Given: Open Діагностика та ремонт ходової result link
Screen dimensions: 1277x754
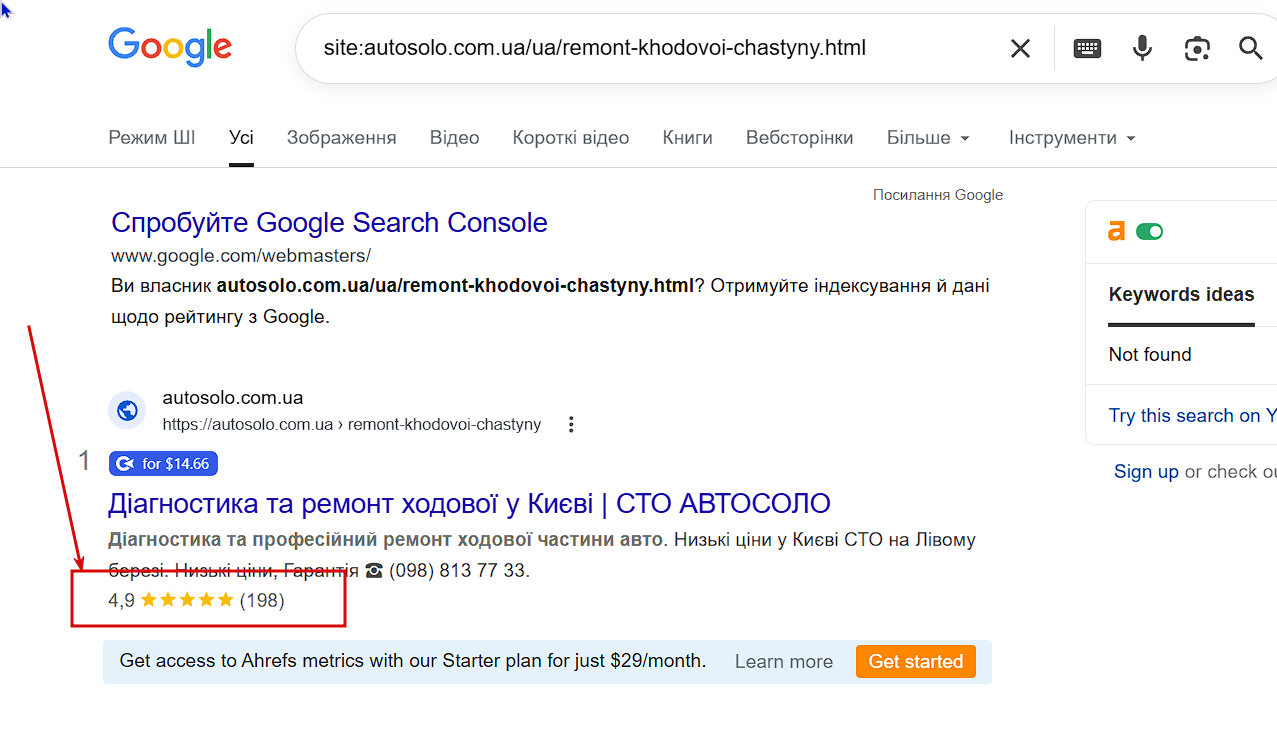Looking at the screenshot, I should tap(469, 503).
